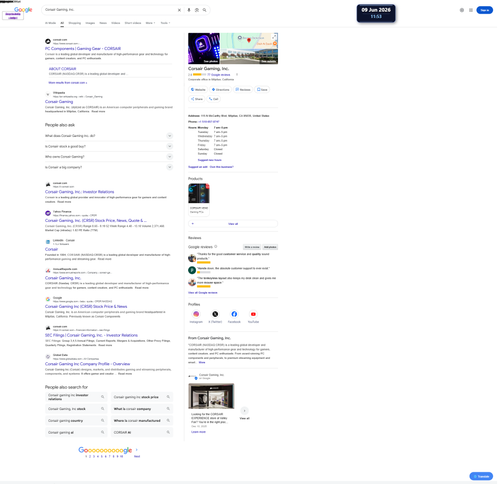Go to Google home via the logo
This screenshot has height=484, width=500.
[23, 10]
